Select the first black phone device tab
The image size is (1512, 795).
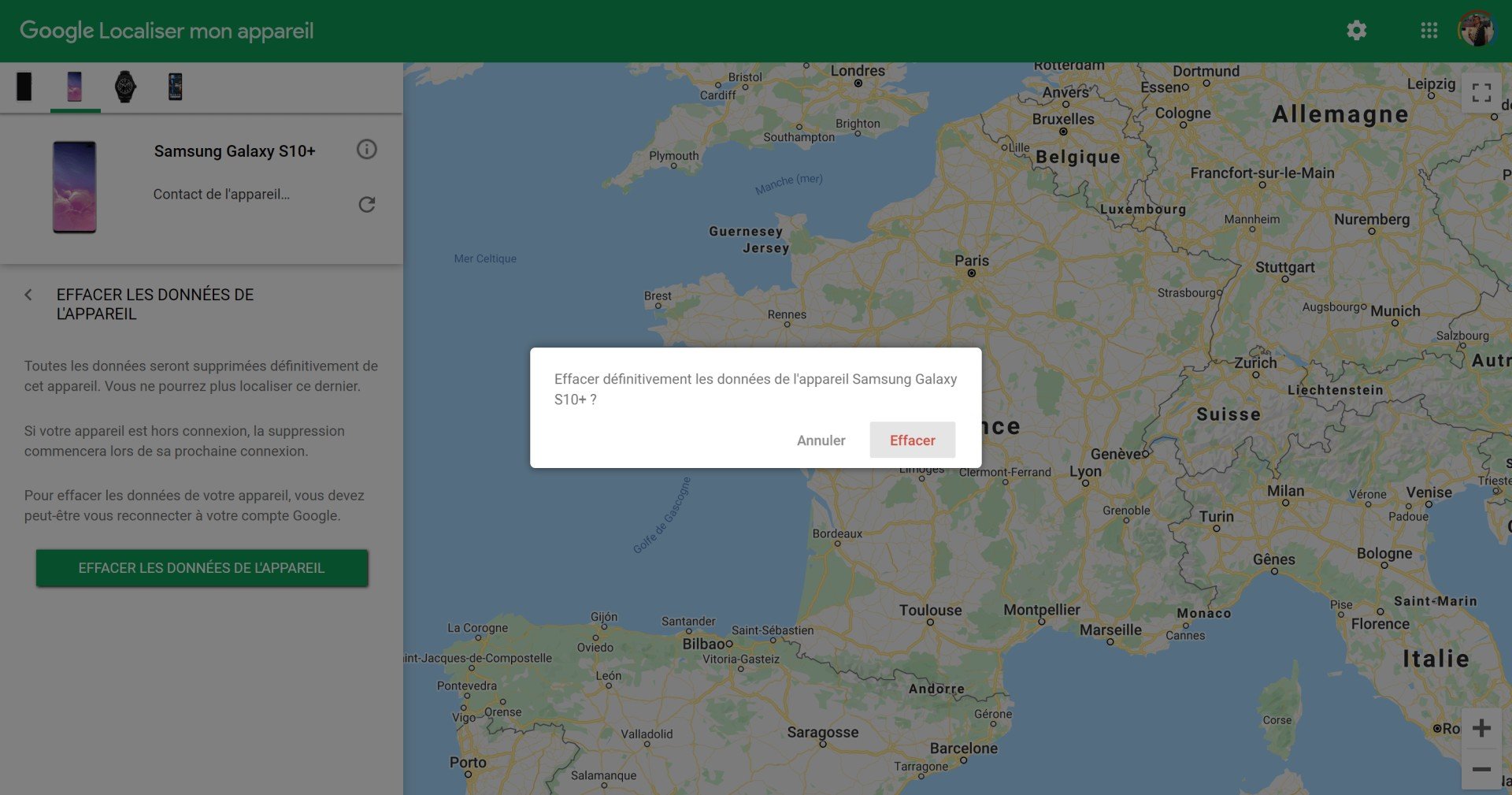point(24,87)
